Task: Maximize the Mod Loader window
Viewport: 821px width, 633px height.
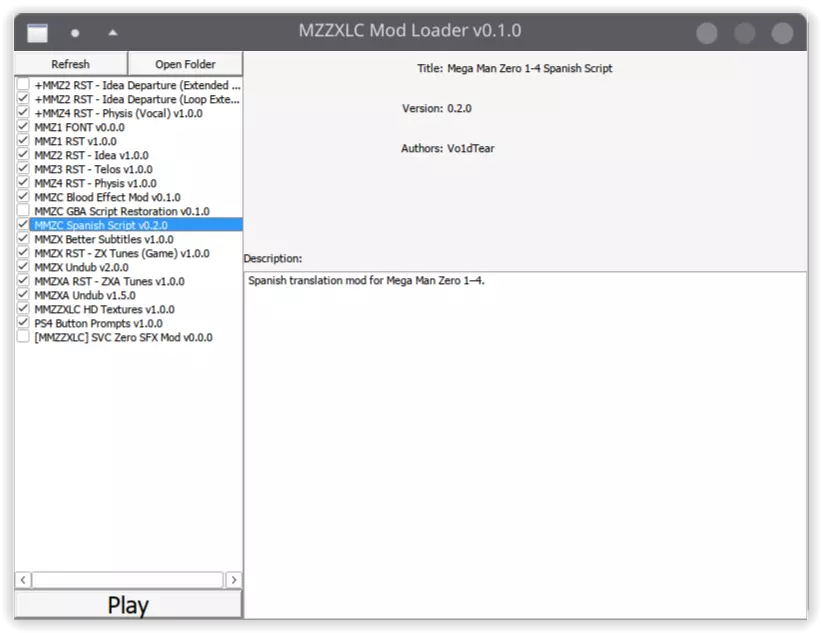Action: pos(744,33)
